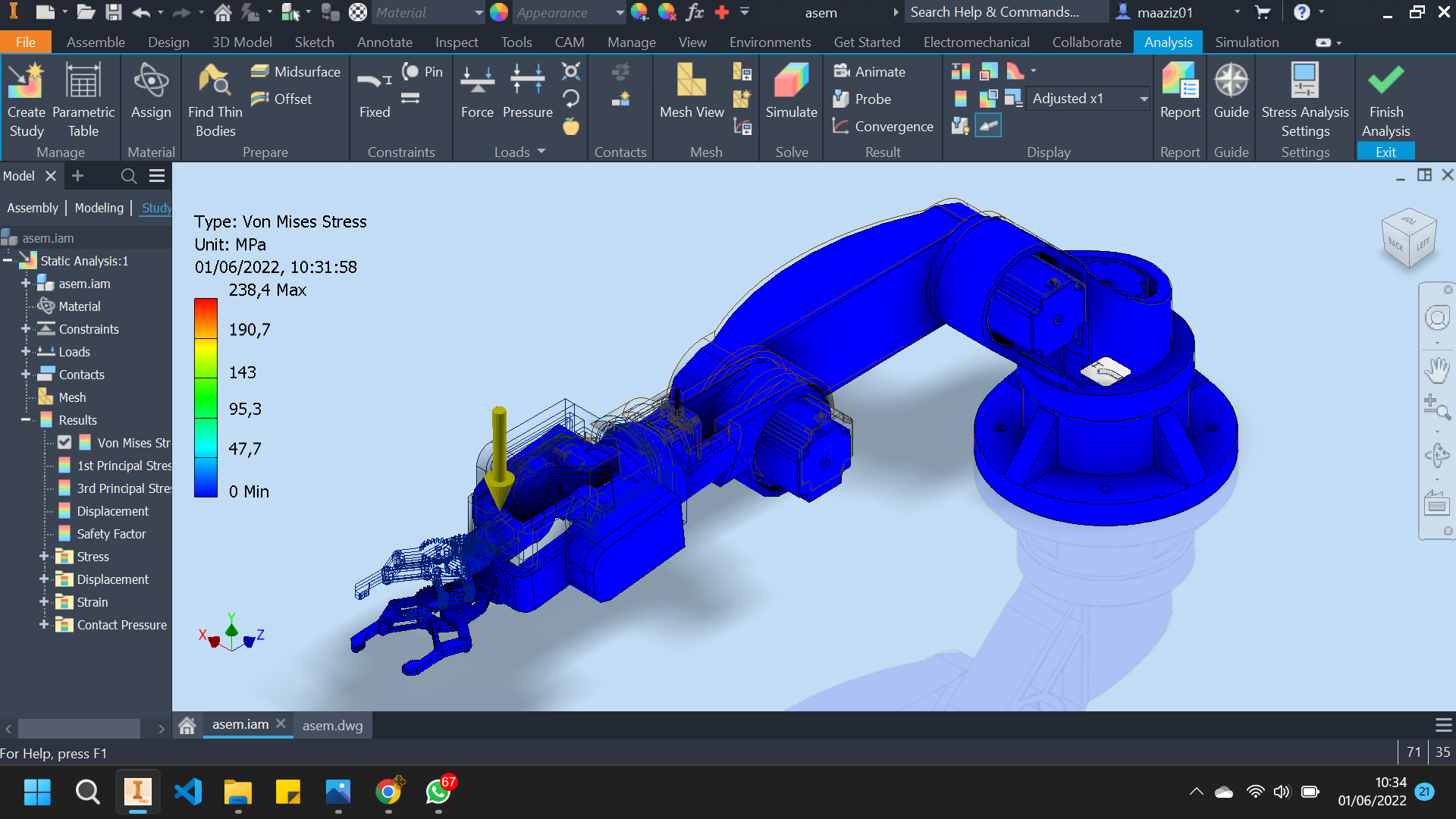
Task: Open the Parametric Table tool
Action: (83, 100)
